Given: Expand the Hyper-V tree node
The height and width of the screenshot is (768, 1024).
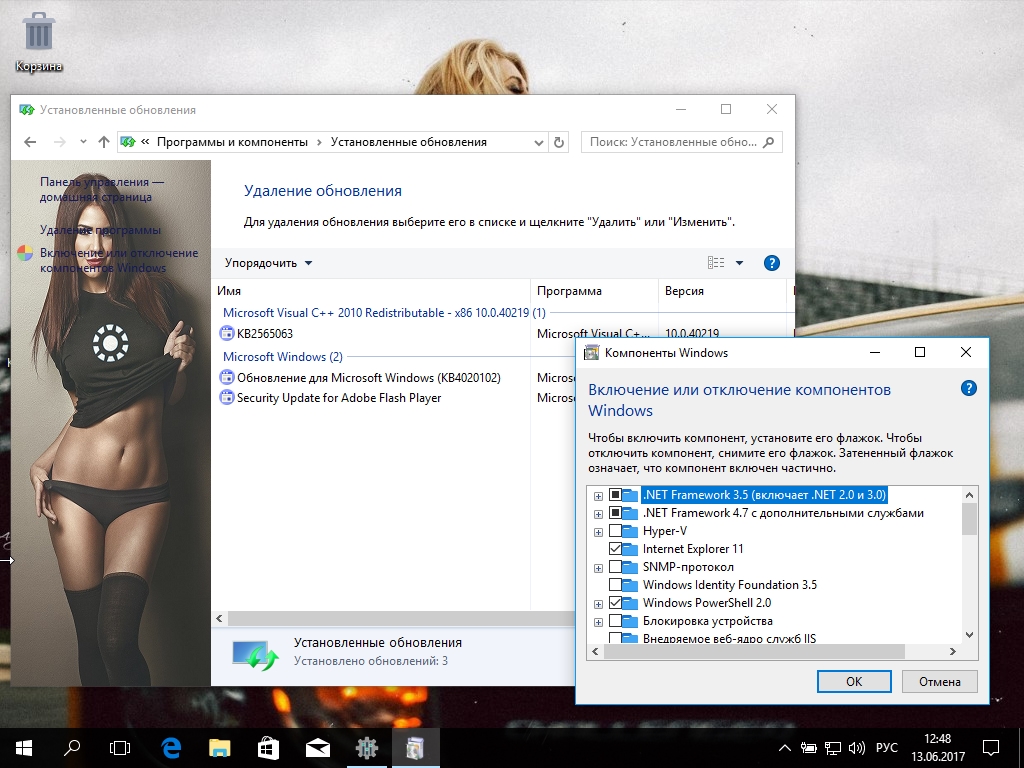Looking at the screenshot, I should [x=598, y=532].
